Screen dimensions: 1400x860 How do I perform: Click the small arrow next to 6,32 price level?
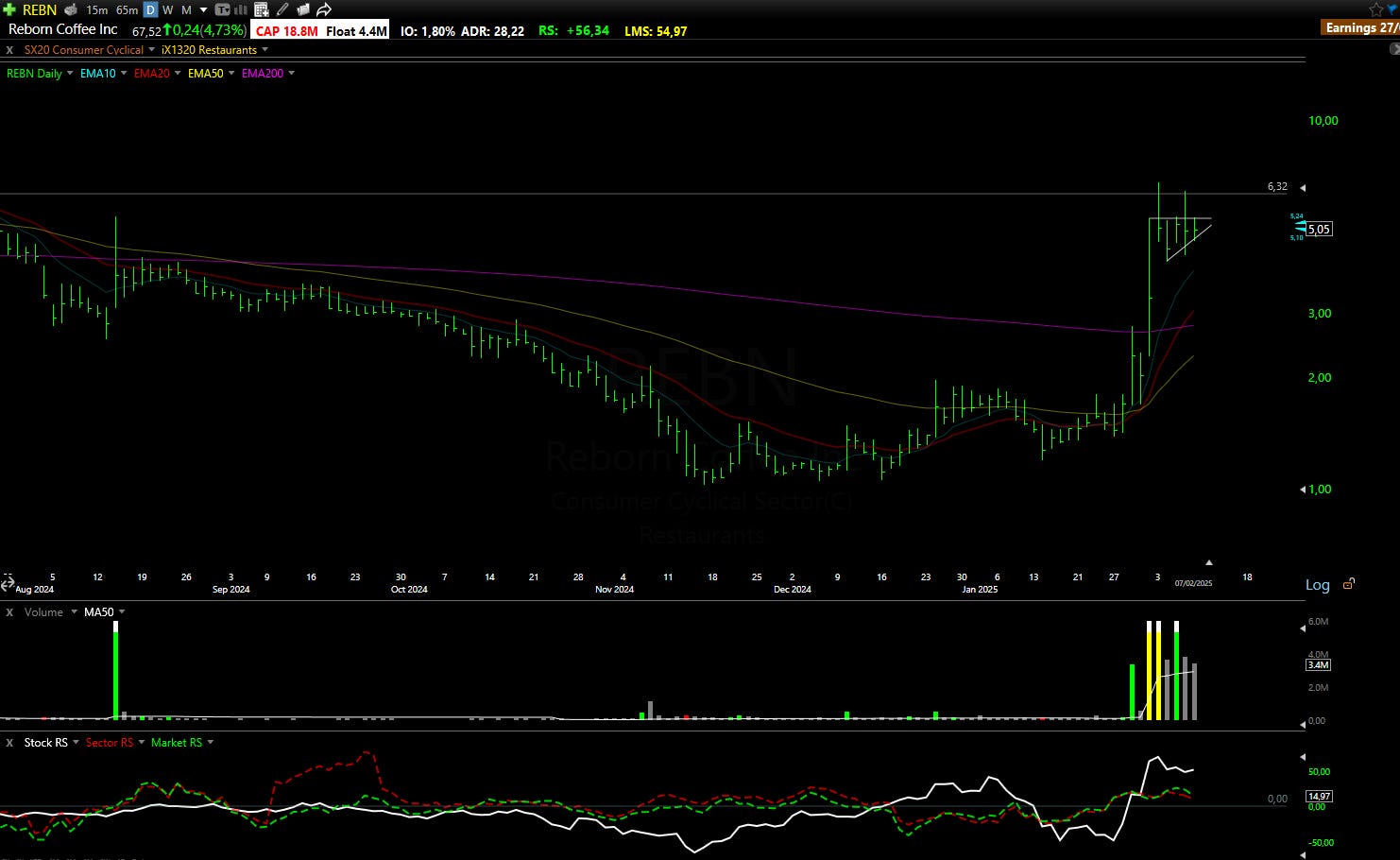tap(1303, 187)
